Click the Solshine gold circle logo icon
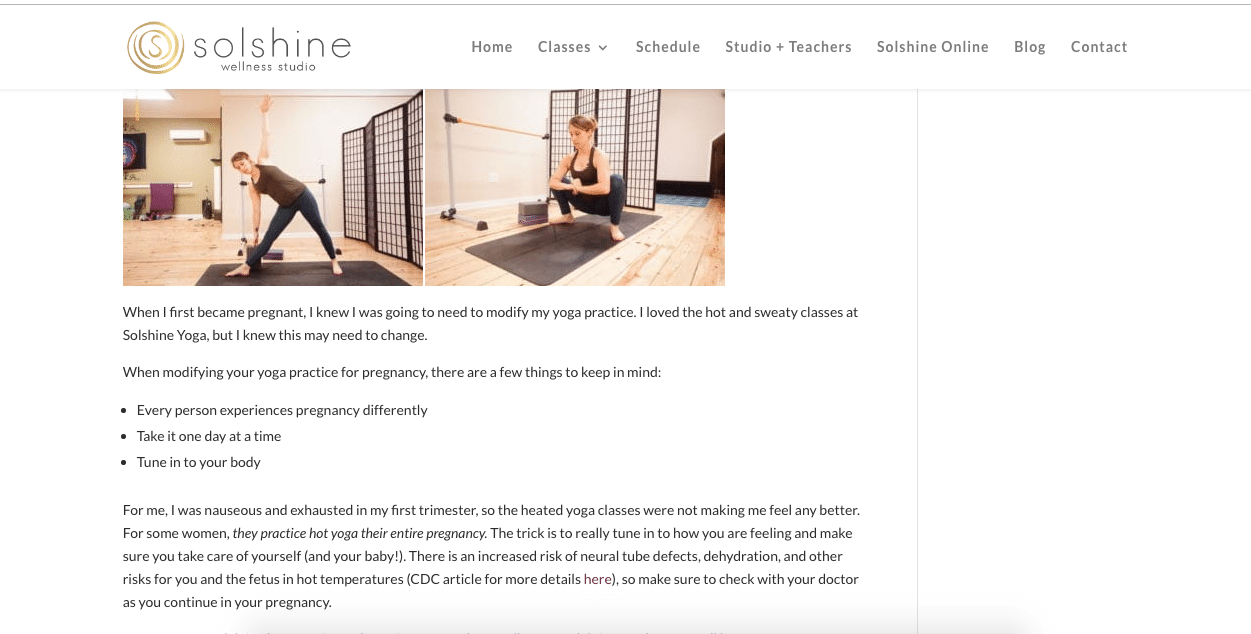 coord(155,47)
